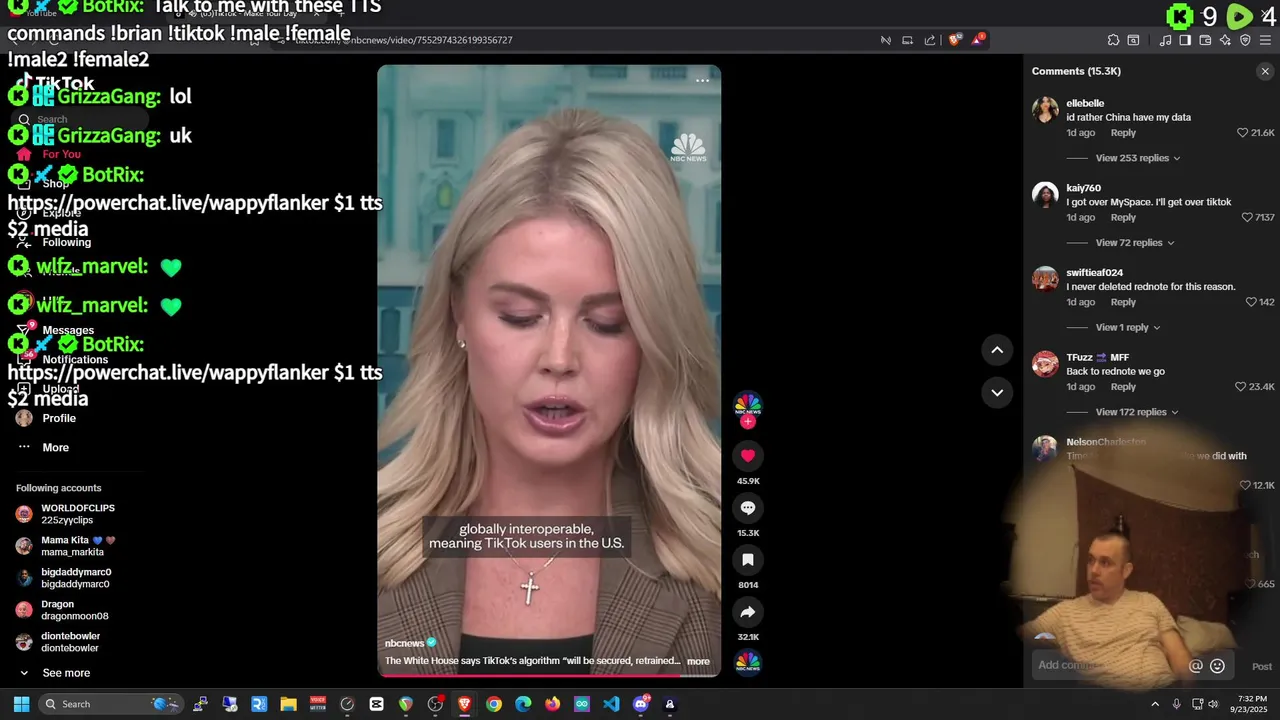The height and width of the screenshot is (720, 1280).
Task: Install the app via the address bar icon
Action: [x=907, y=40]
